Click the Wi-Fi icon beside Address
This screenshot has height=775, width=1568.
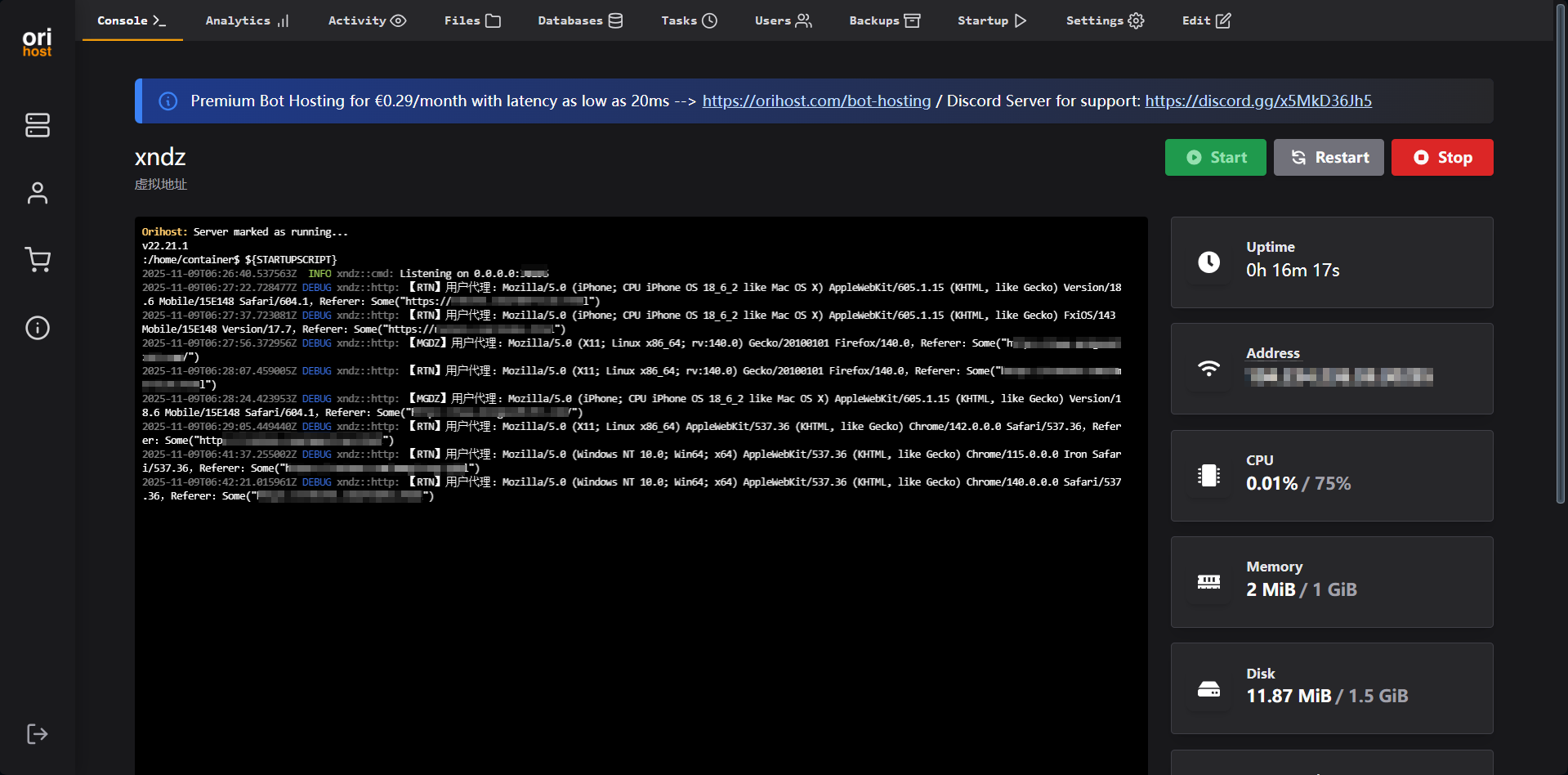1208,369
